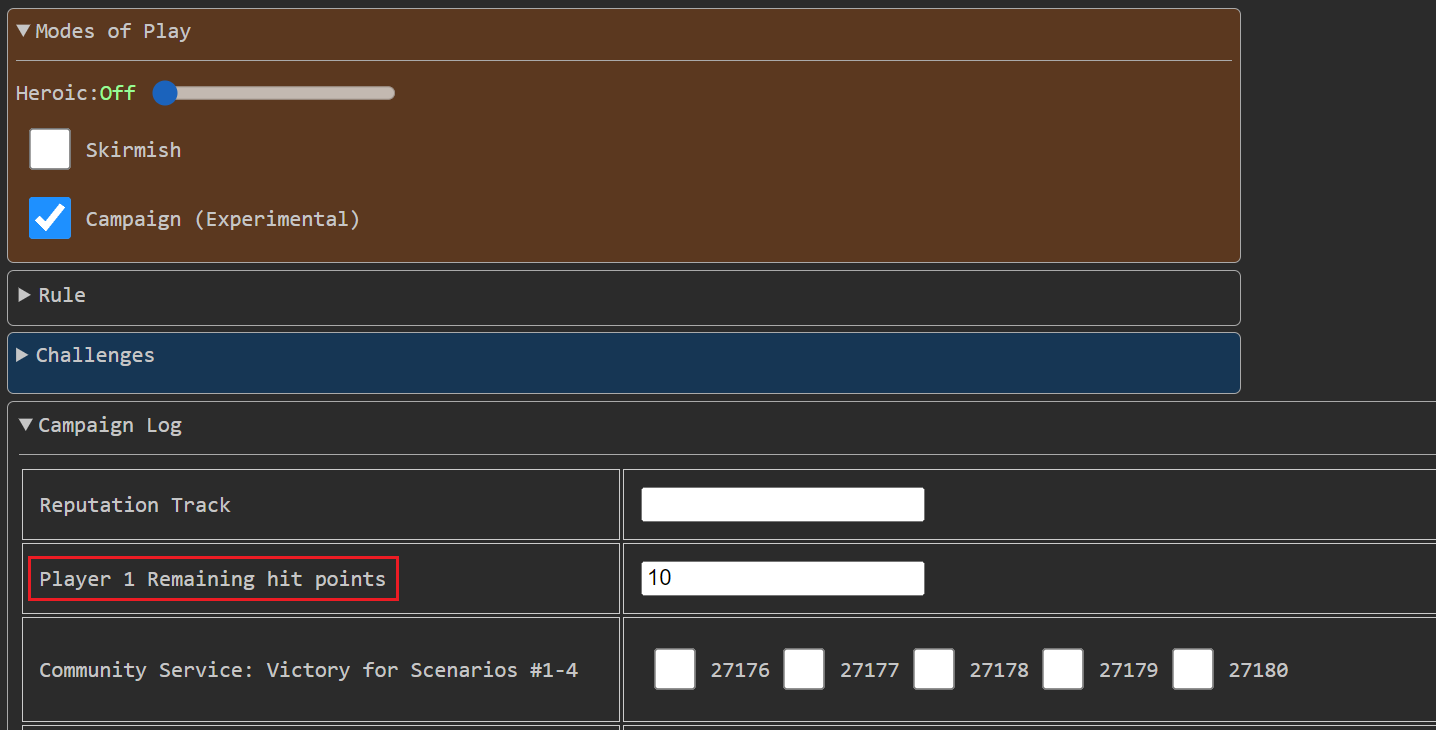Click the Reputation Track input field
The image size is (1436, 730).
click(x=783, y=505)
